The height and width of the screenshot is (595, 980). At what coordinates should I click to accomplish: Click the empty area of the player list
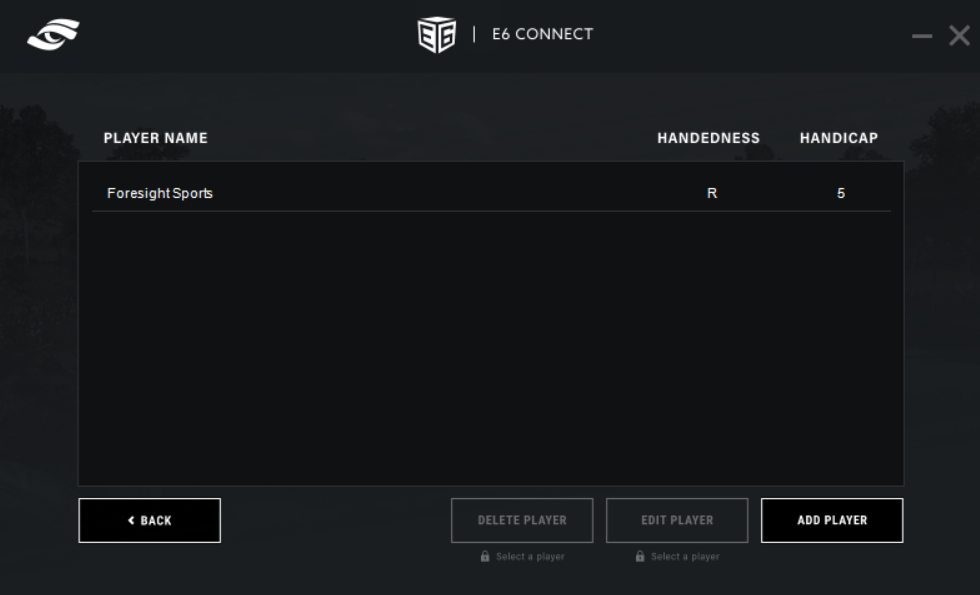490,350
